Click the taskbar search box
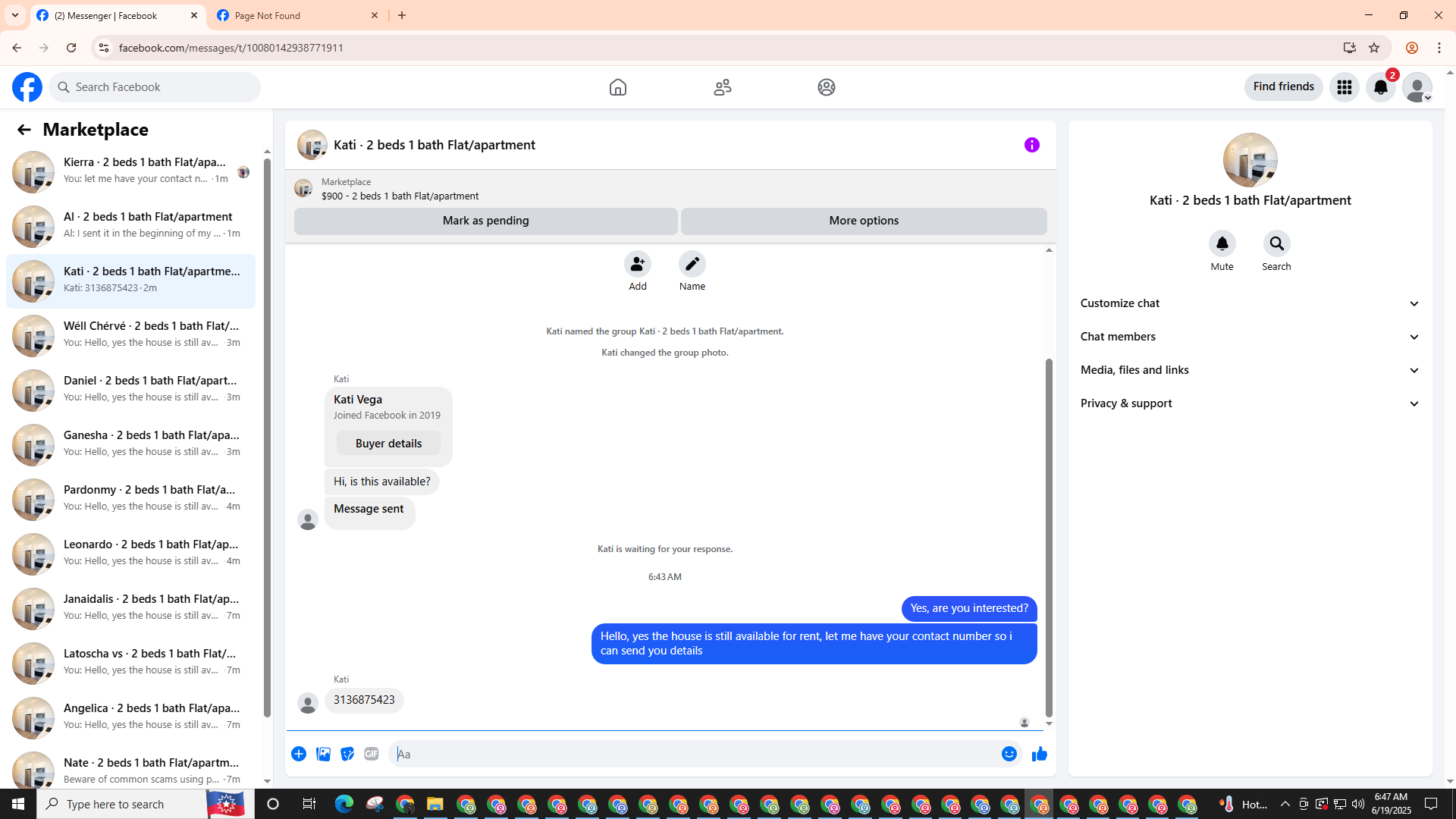Viewport: 1456px width, 819px height. click(144, 804)
